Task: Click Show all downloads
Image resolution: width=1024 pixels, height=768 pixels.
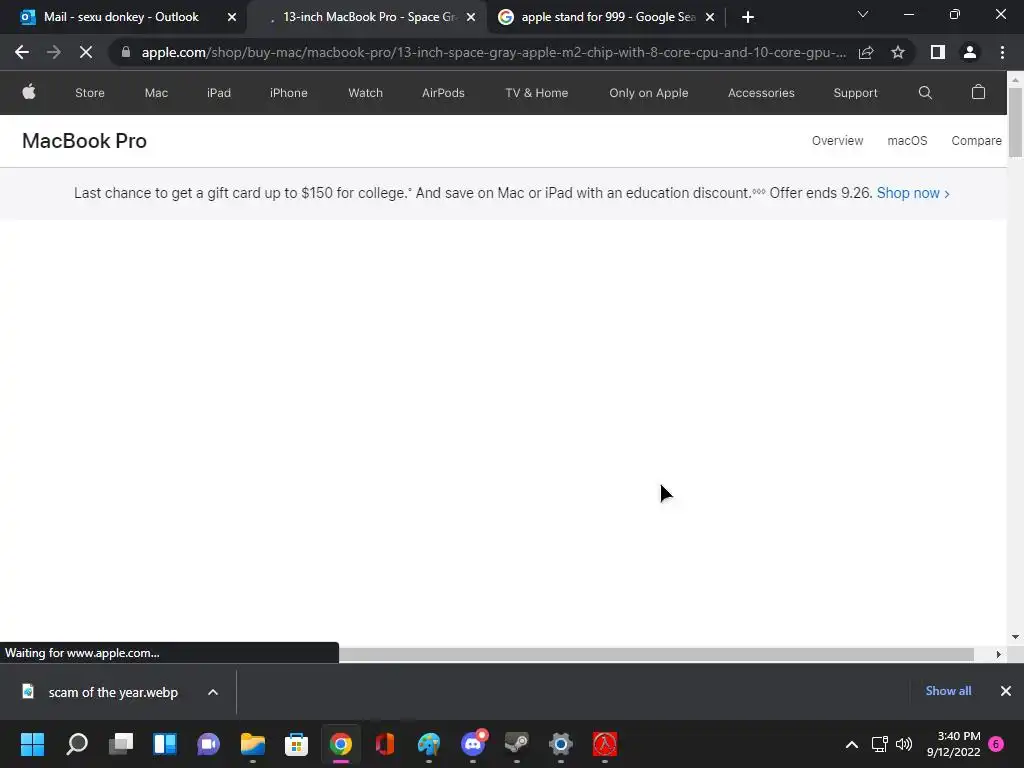Action: (948, 691)
